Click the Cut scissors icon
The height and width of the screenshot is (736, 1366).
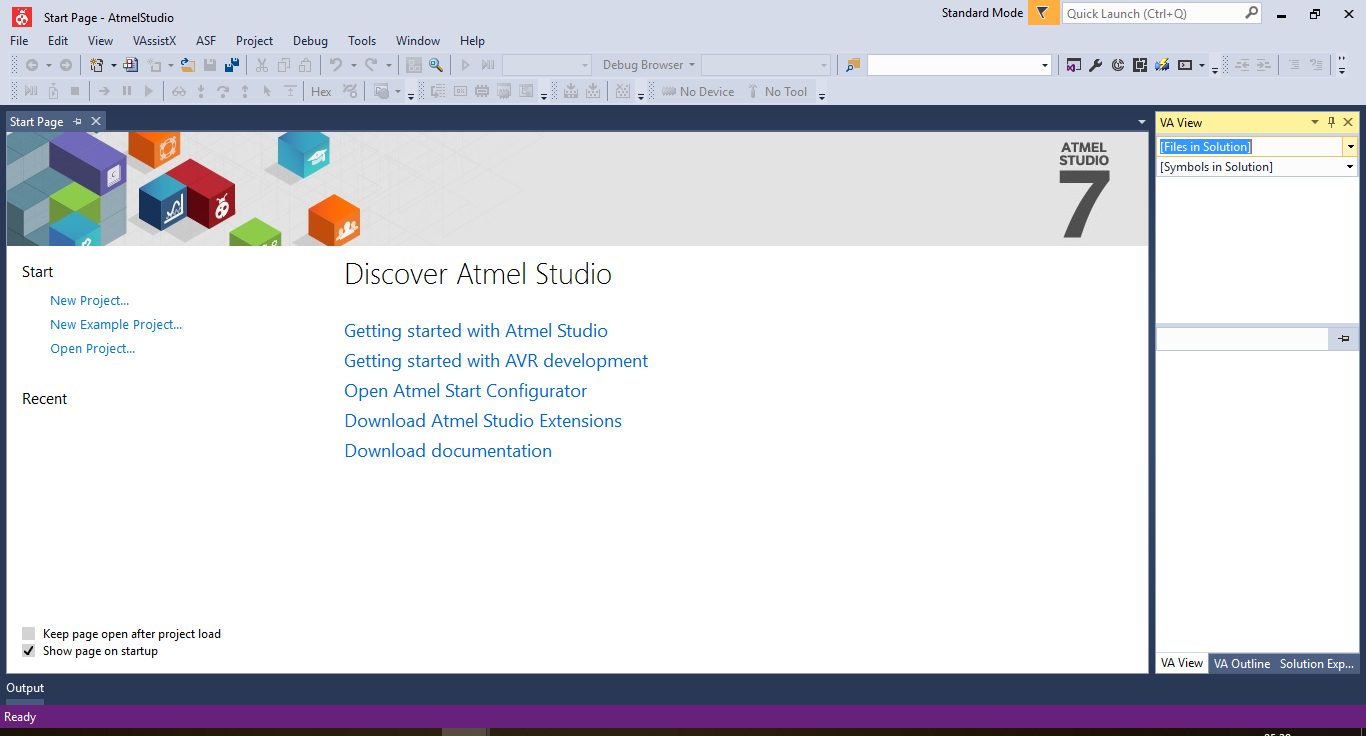pos(262,65)
